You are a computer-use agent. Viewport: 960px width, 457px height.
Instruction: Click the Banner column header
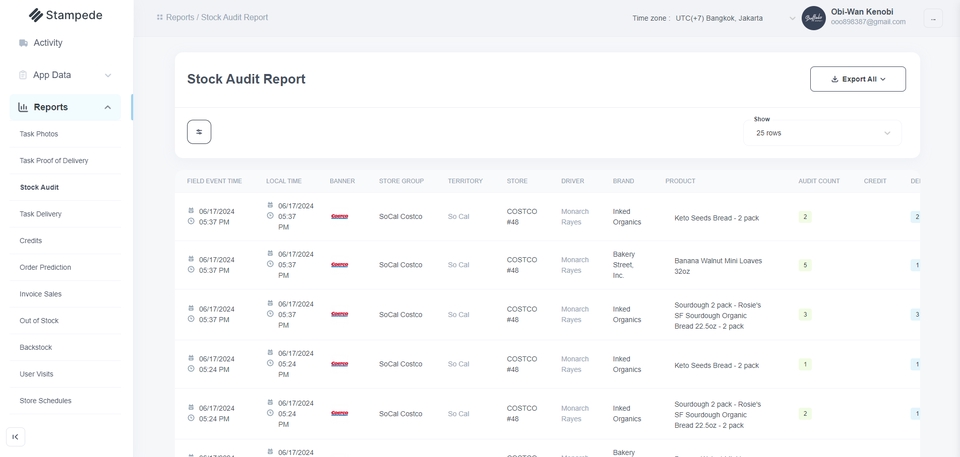[x=342, y=181]
